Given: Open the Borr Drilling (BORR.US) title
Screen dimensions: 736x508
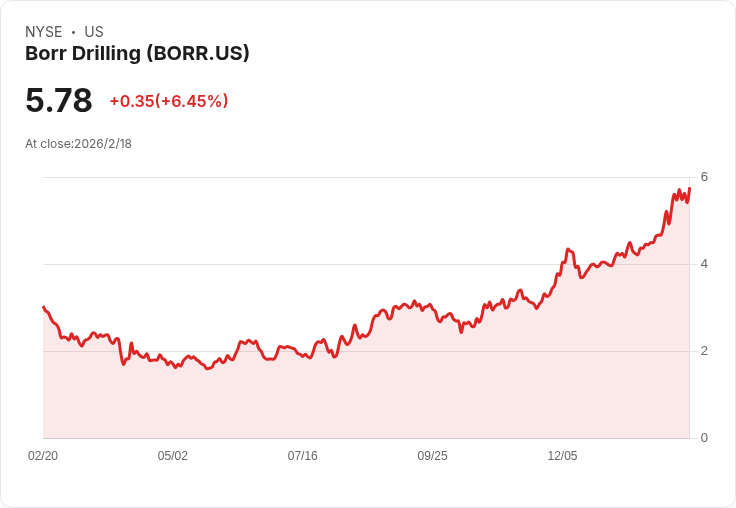Looking at the screenshot, I should [137, 54].
